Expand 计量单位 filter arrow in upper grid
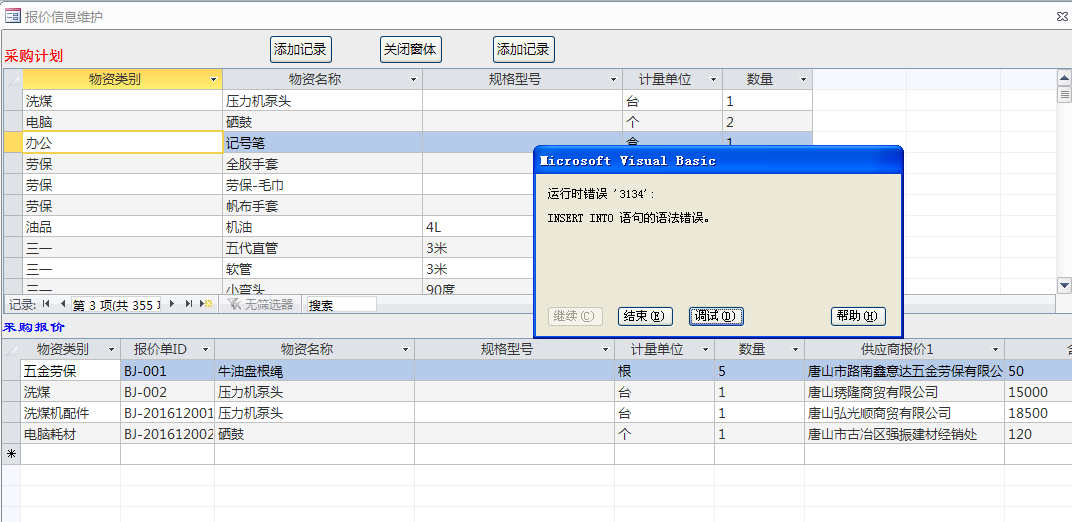Screen dimensions: 1072x522 pos(713,79)
